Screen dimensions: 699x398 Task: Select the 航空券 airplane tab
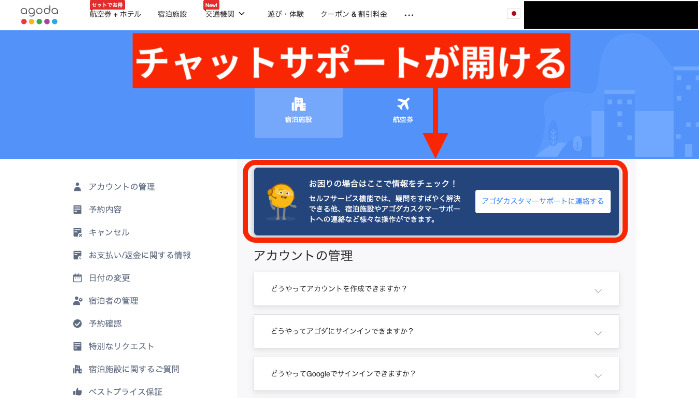pyautogui.click(x=403, y=111)
